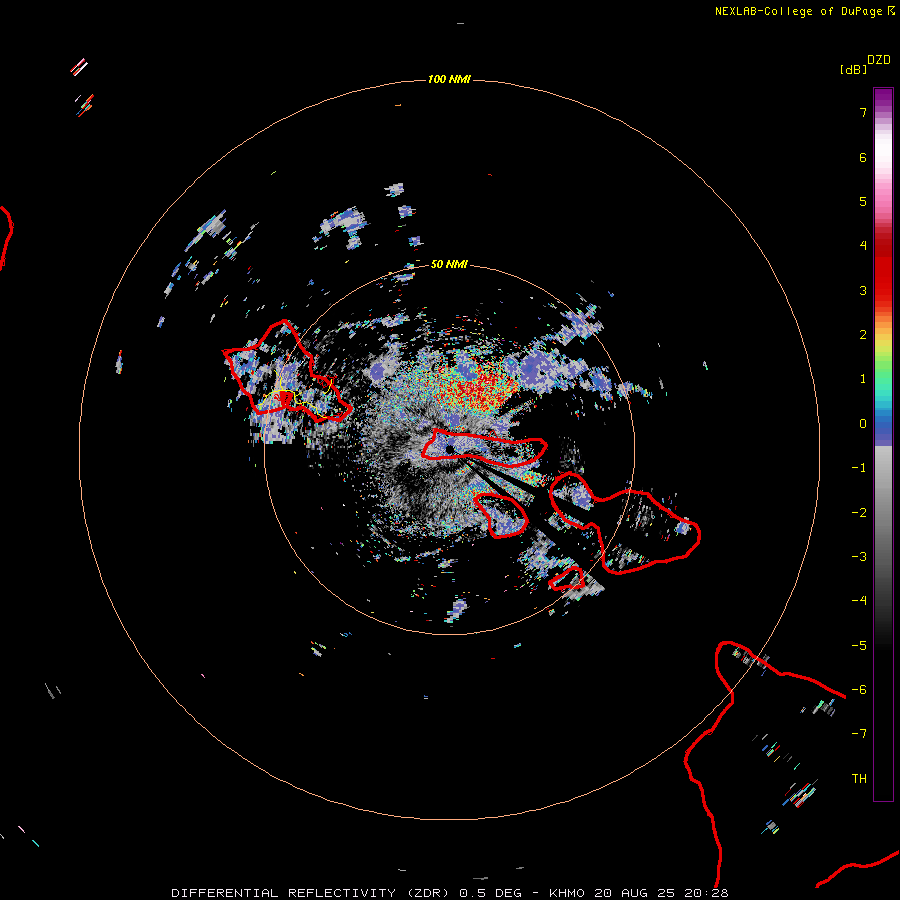Click the -2 value on color scale
Screen dimensions: 900x900
coord(859,513)
